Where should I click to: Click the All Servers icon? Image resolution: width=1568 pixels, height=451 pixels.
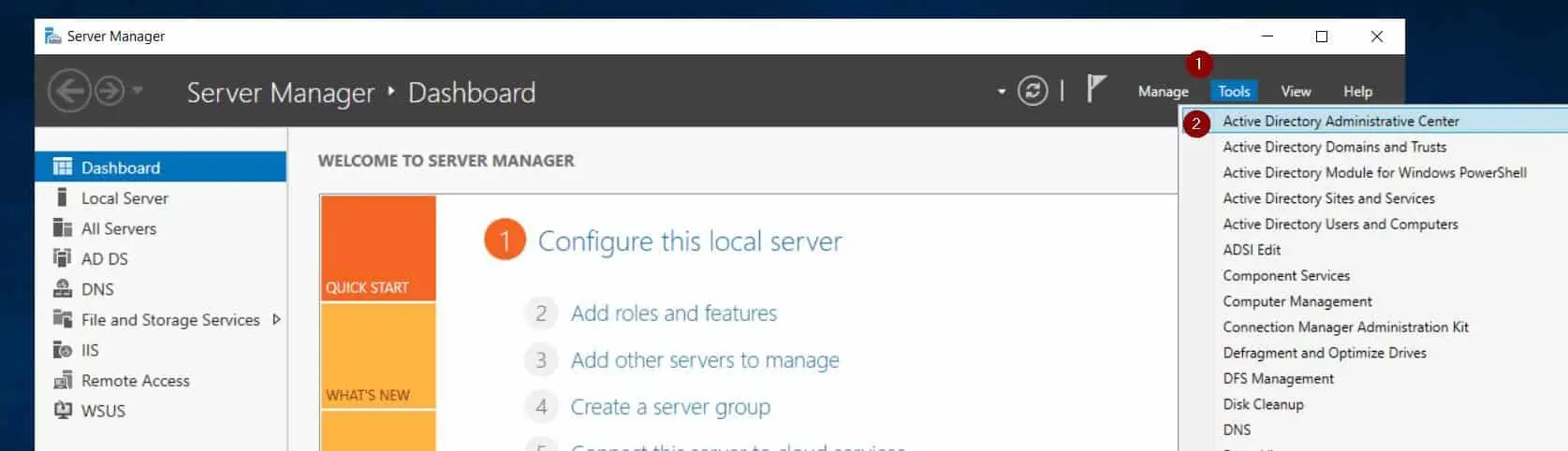click(x=63, y=228)
